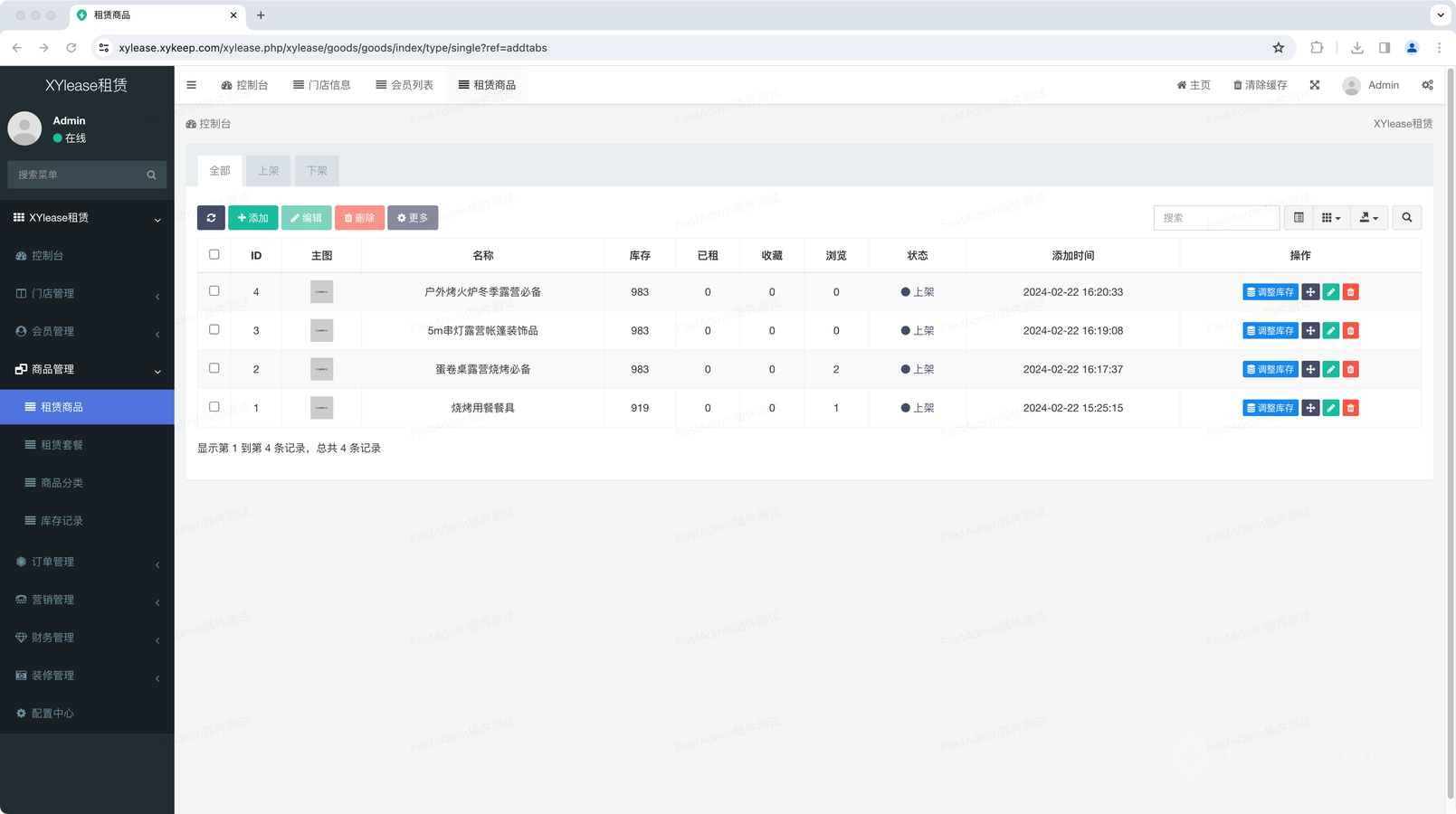1456x814 pixels.
Task: Click the red delete icon for row ID 4
Action: (x=1350, y=292)
